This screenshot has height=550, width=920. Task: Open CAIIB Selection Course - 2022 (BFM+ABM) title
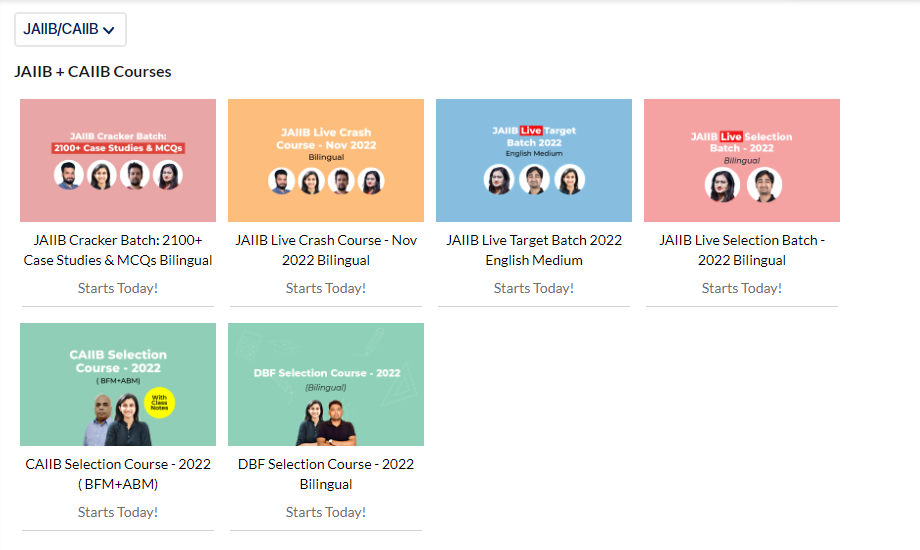pos(118,474)
